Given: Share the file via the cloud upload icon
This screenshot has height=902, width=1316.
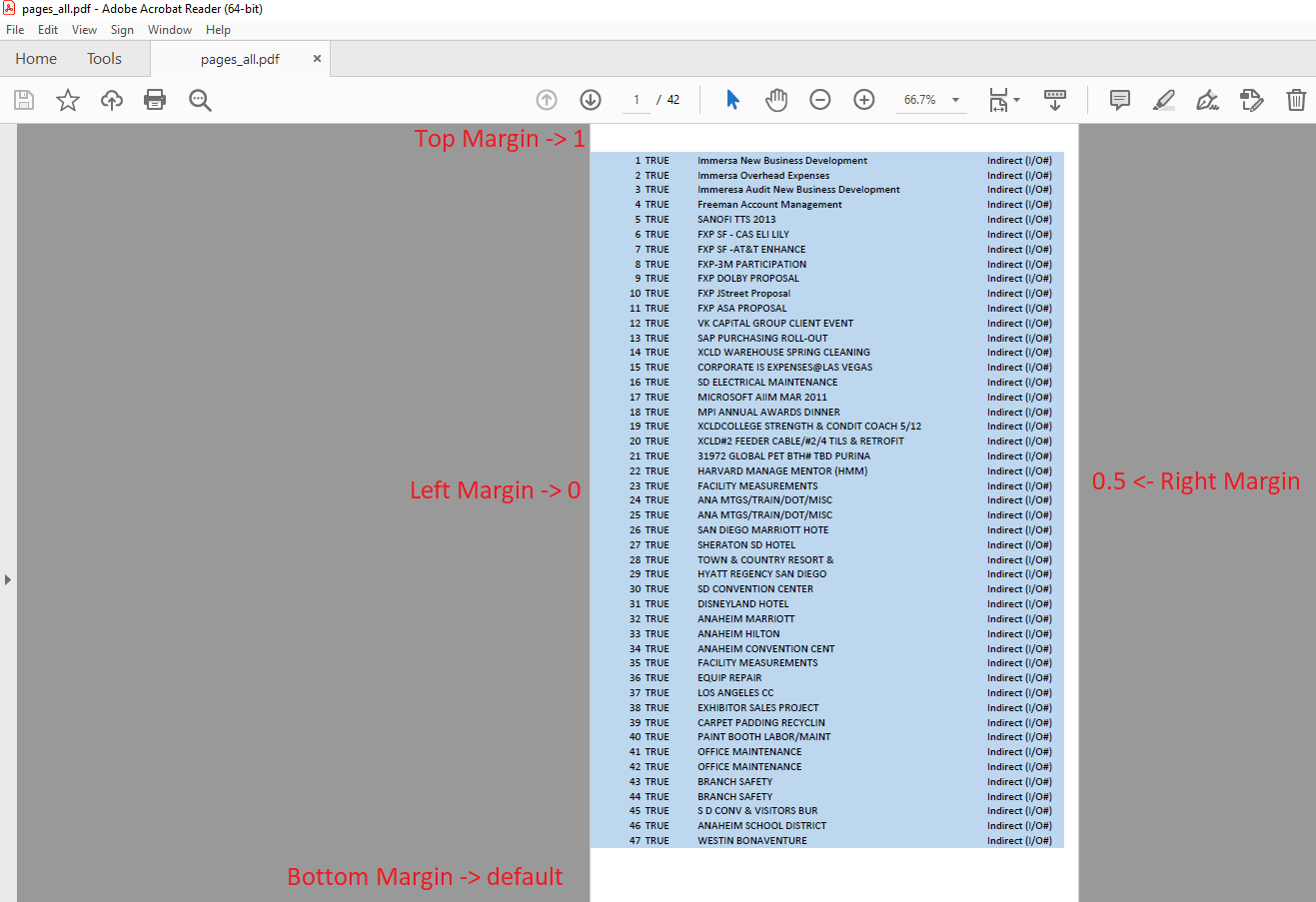Looking at the screenshot, I should tap(111, 100).
